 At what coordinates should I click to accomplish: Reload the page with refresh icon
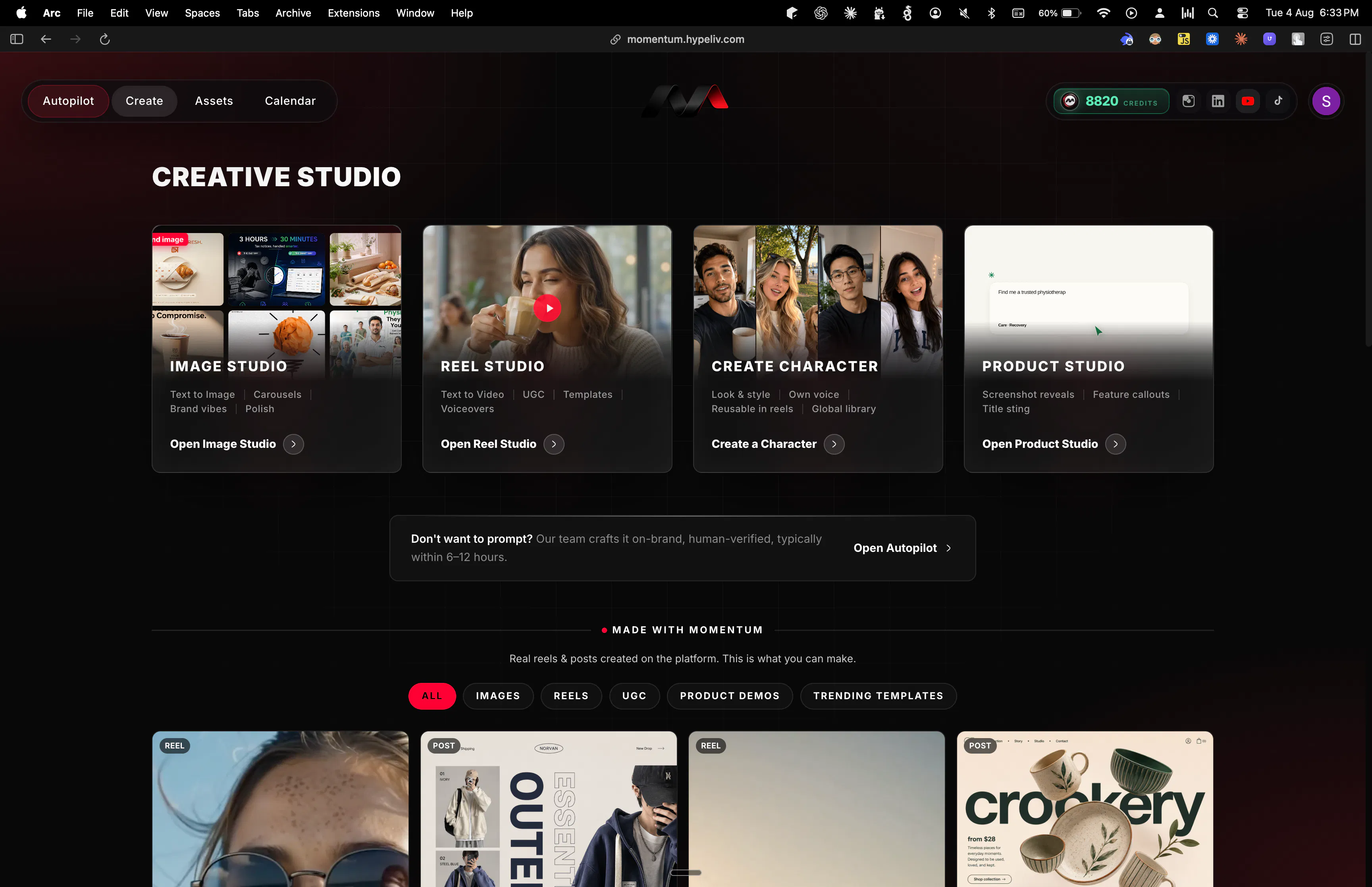(x=105, y=39)
